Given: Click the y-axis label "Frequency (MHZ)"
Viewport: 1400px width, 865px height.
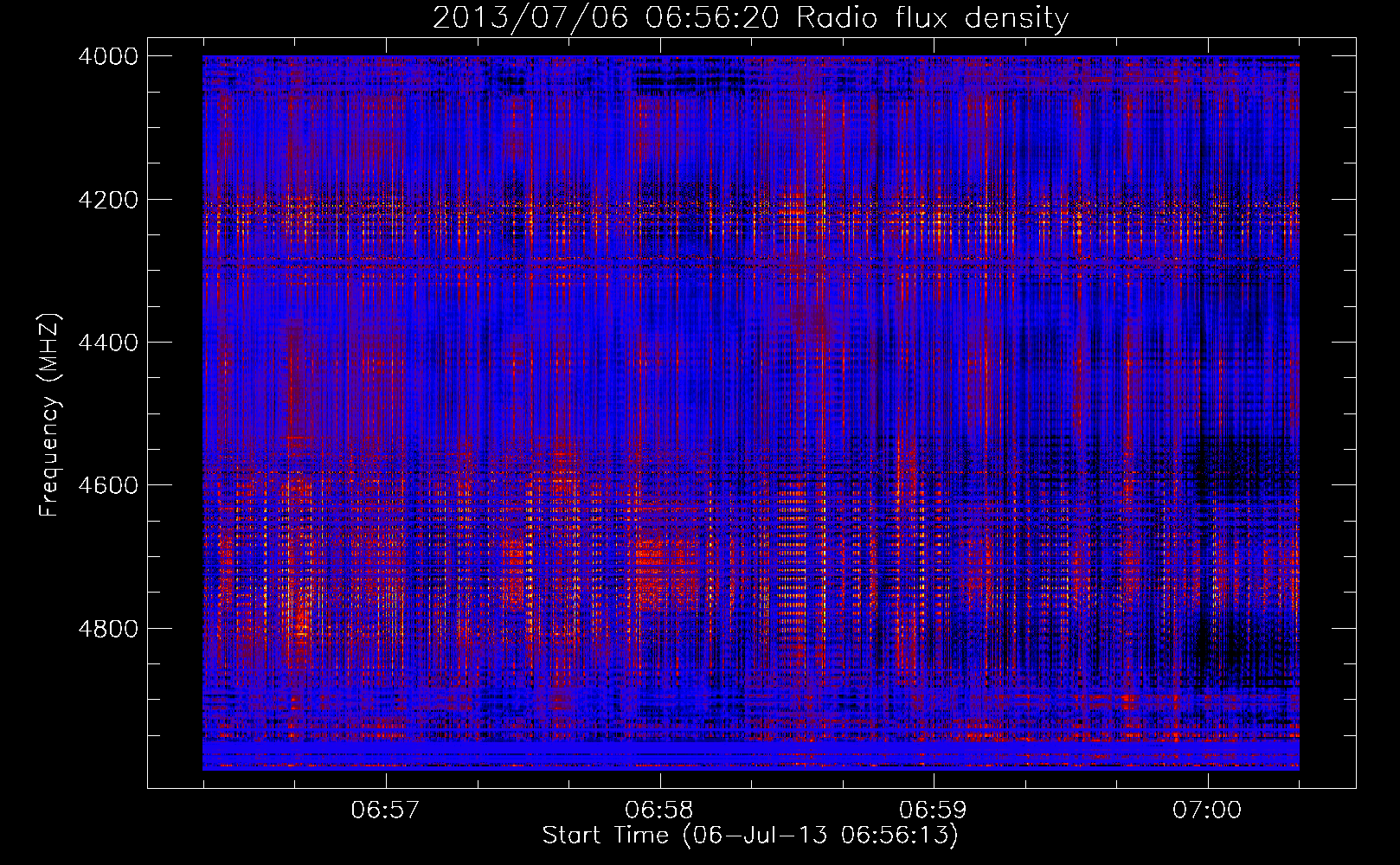Looking at the screenshot, I should point(49,415).
